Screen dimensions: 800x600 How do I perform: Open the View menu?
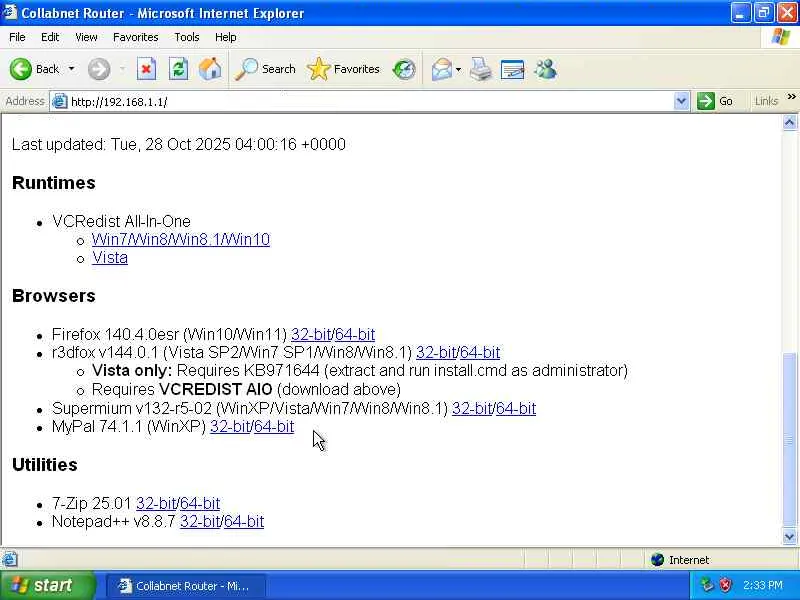coord(86,37)
